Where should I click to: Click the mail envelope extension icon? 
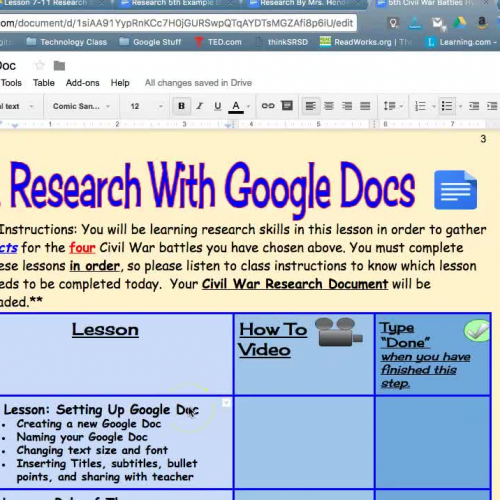click(x=438, y=23)
